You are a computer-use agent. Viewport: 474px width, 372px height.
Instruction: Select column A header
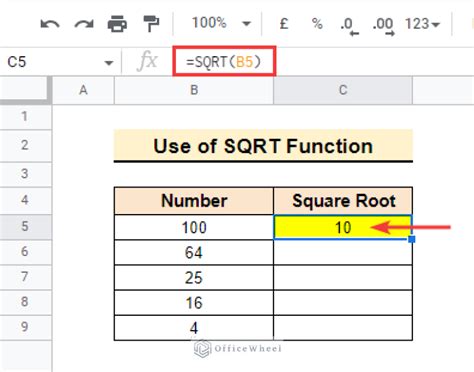click(x=83, y=90)
